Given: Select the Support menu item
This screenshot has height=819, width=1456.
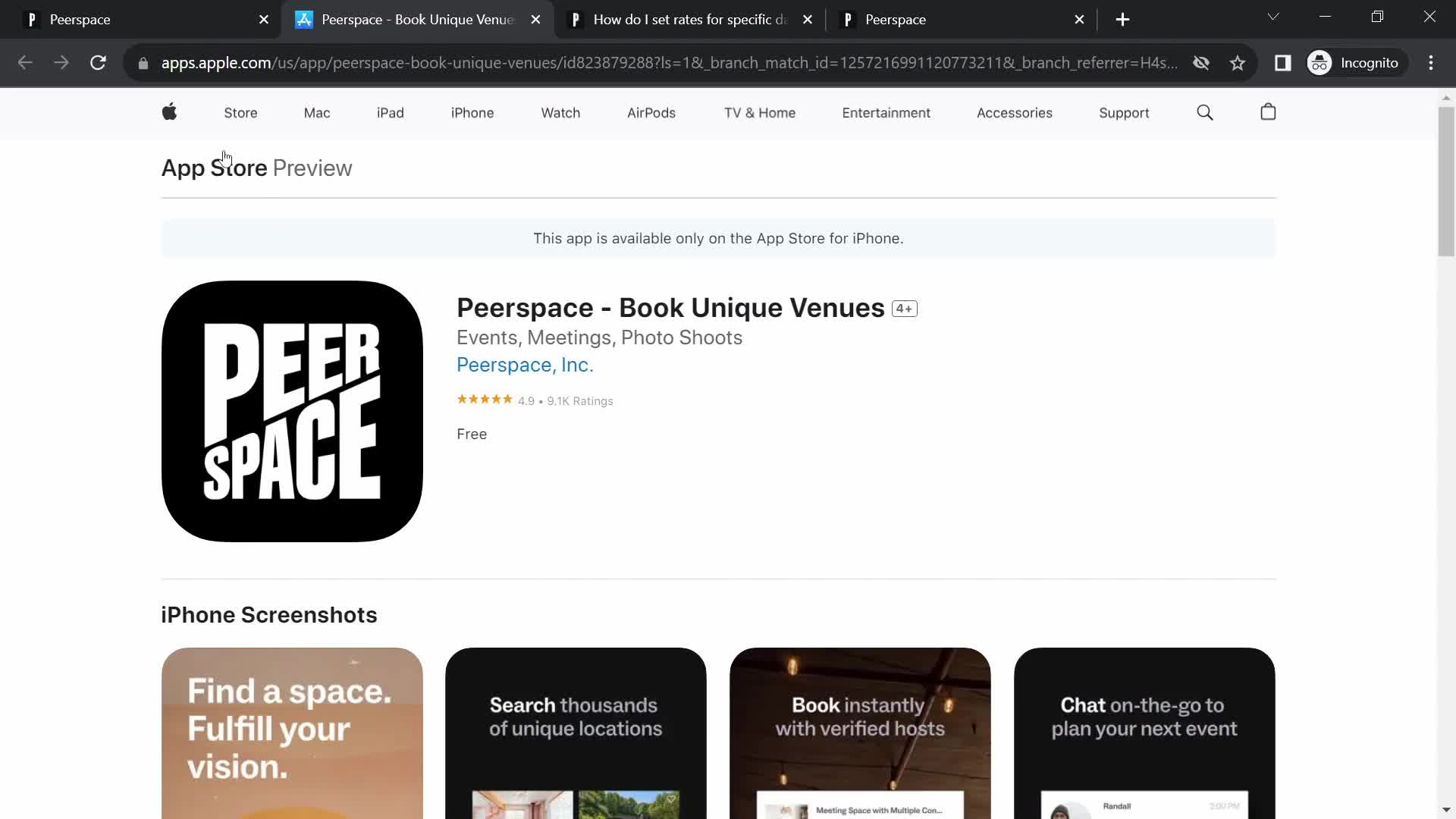Looking at the screenshot, I should point(1124,112).
